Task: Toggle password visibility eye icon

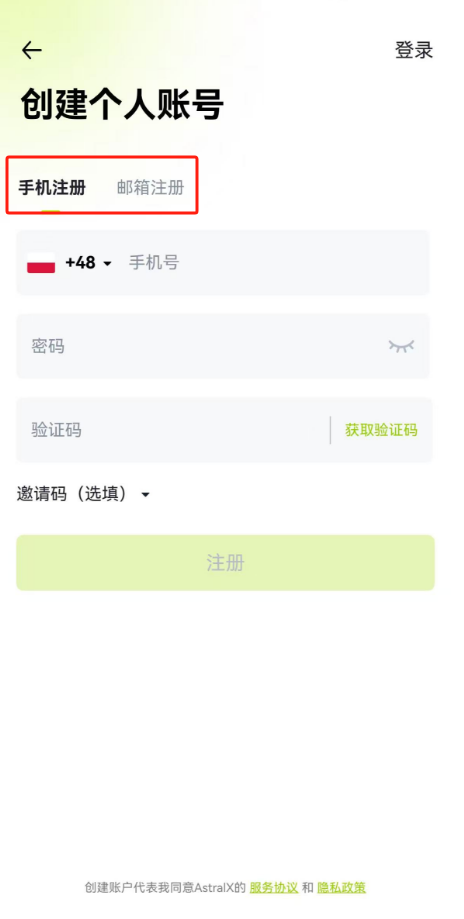Action: pos(401,346)
